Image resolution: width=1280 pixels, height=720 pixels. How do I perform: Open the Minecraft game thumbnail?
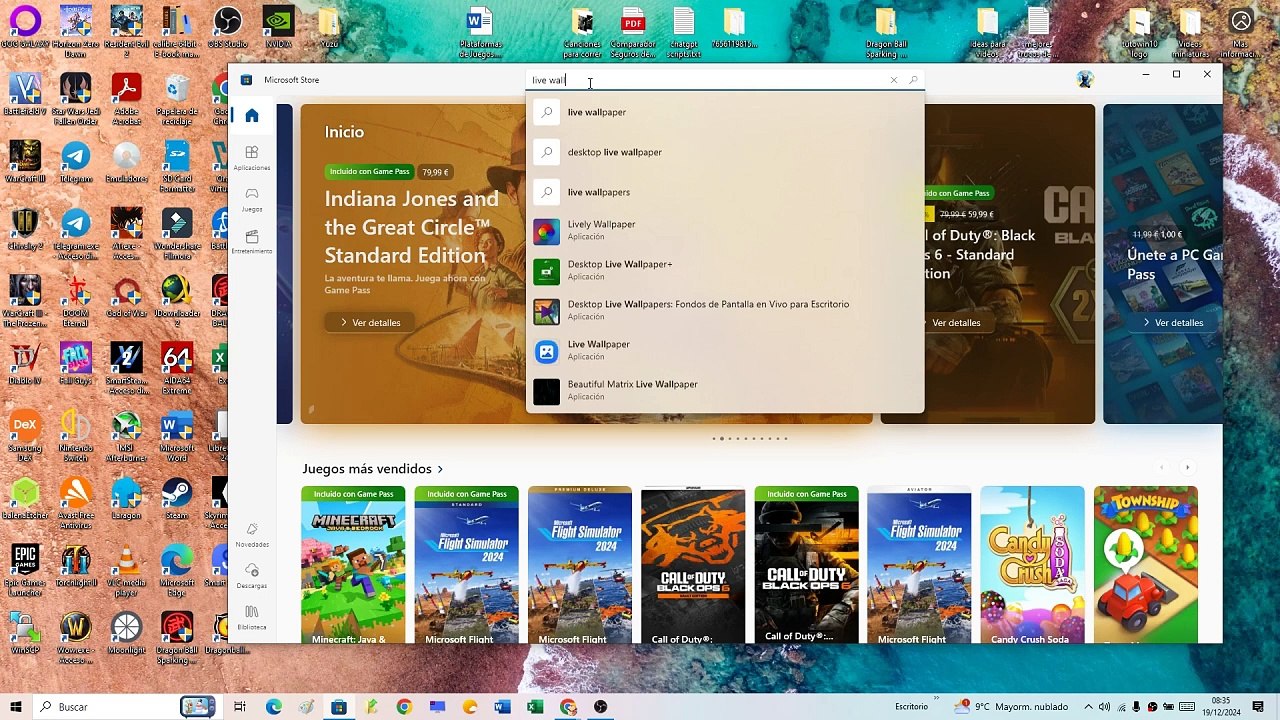coord(353,564)
